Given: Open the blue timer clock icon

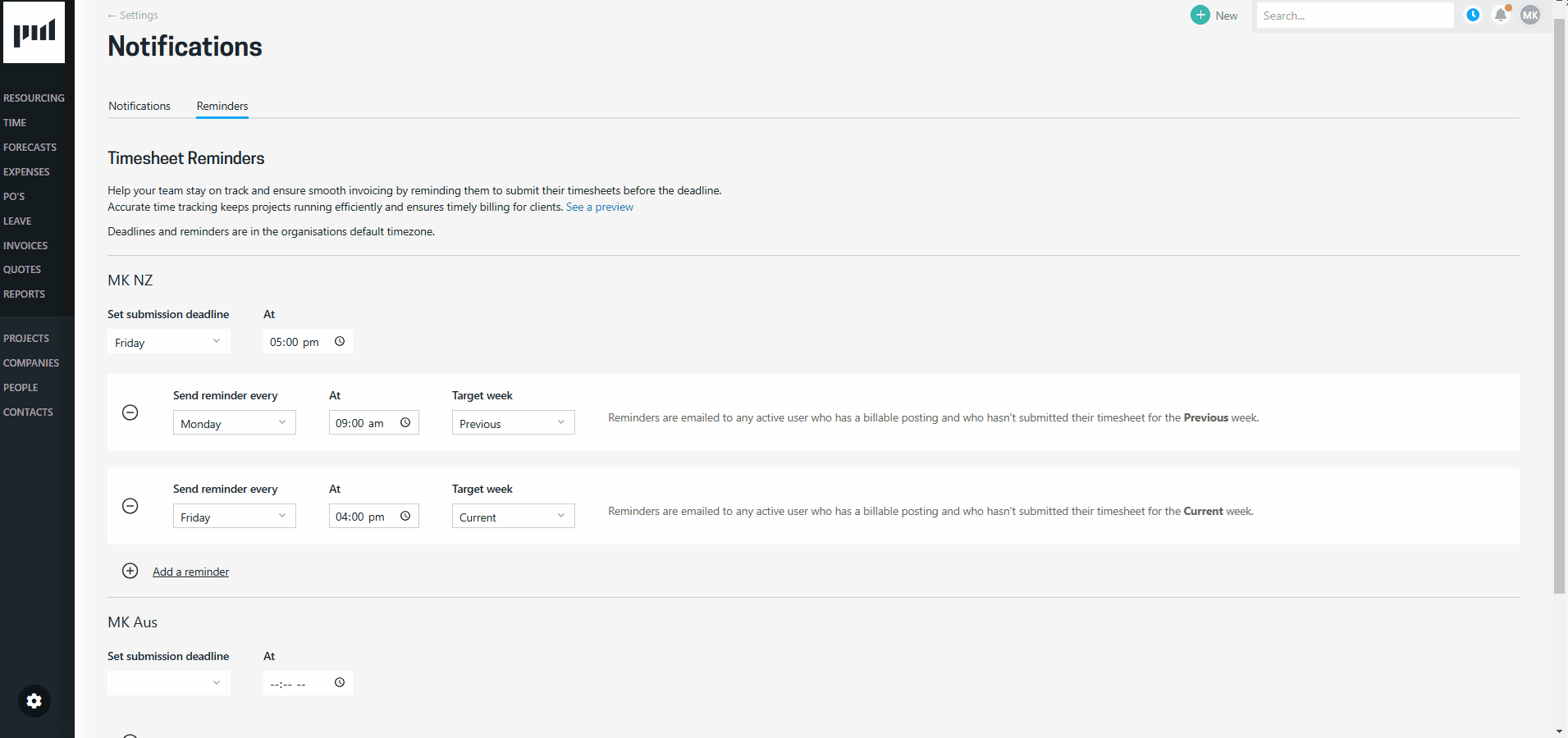Looking at the screenshot, I should click(1473, 15).
